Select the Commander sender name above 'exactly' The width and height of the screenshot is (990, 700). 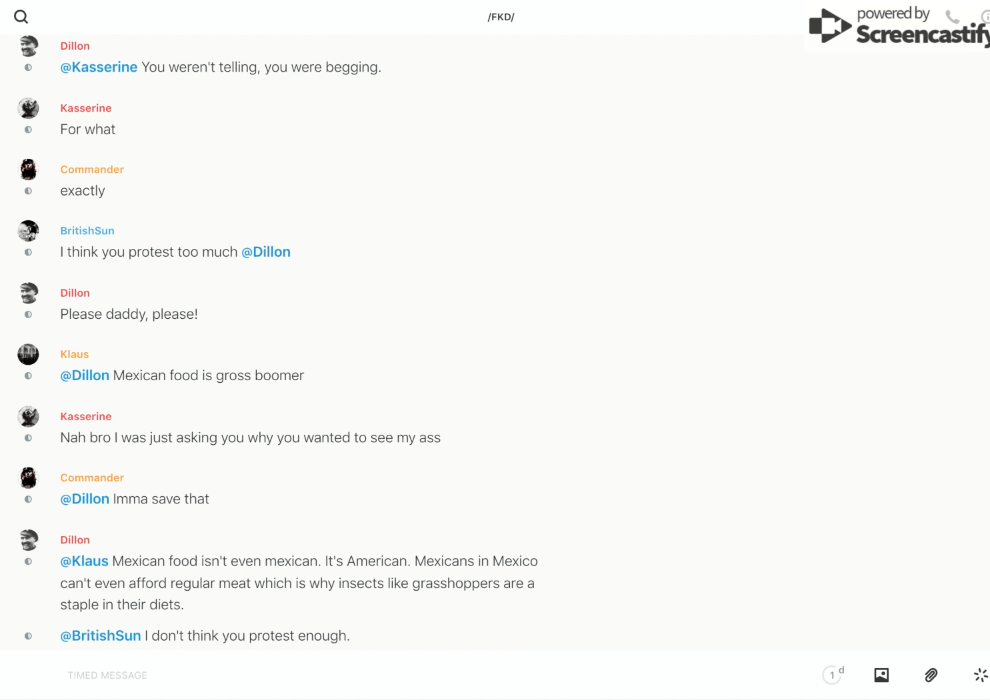[92, 169]
